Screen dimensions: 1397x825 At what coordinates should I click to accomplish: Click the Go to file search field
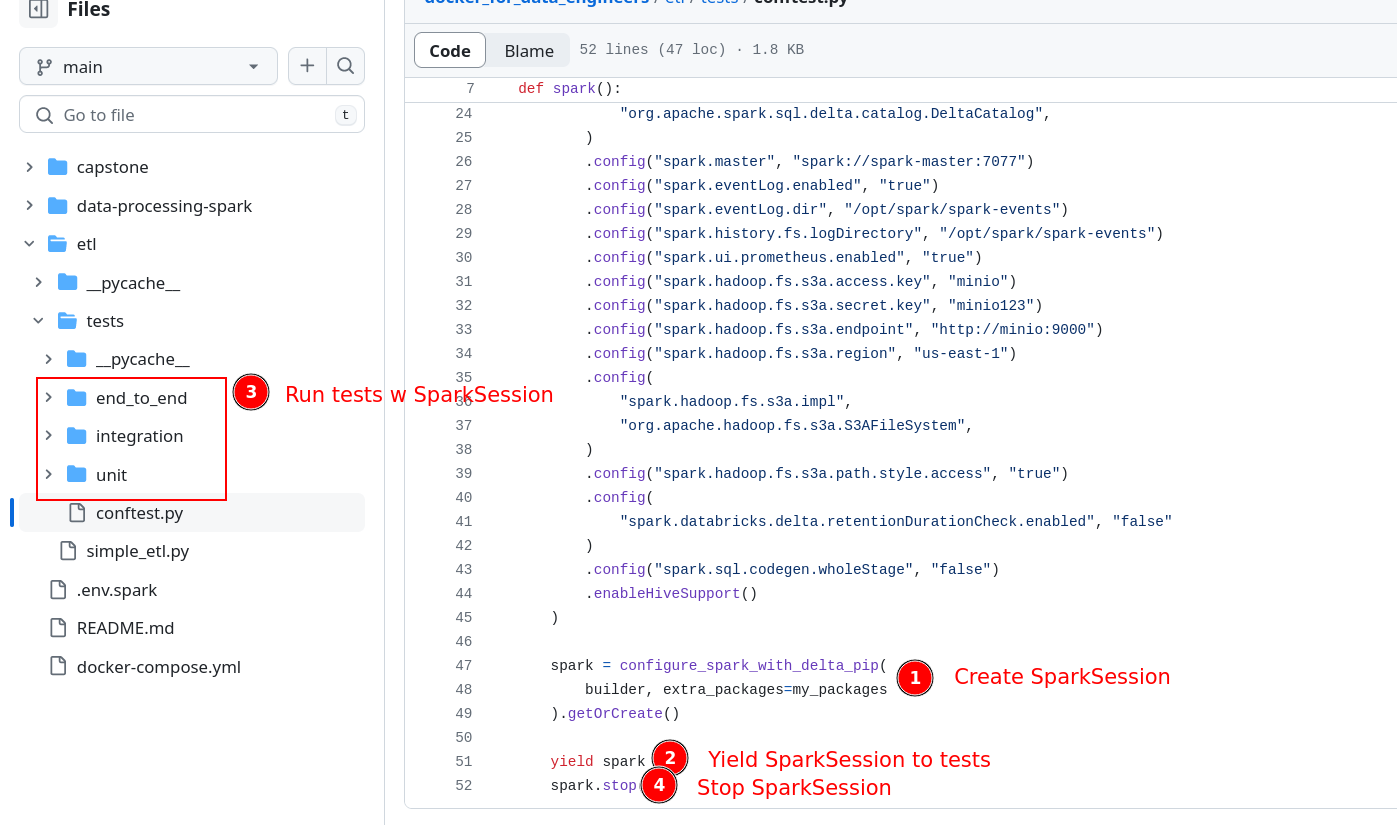click(x=190, y=115)
